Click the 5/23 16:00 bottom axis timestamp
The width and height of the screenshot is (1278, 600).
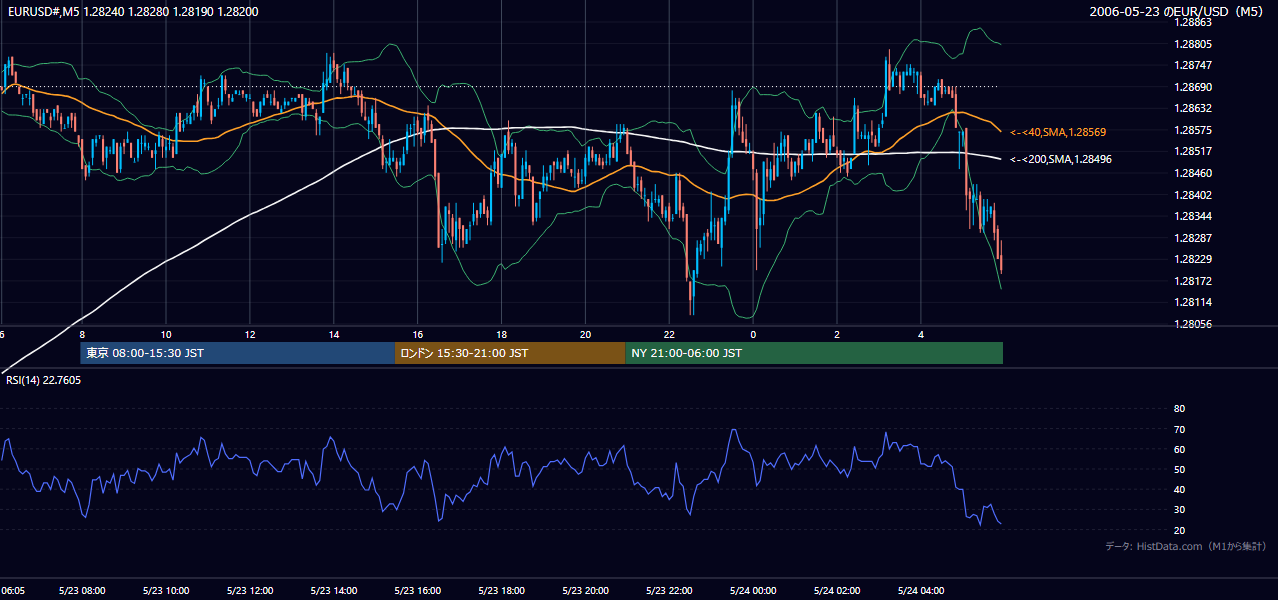coord(418,590)
